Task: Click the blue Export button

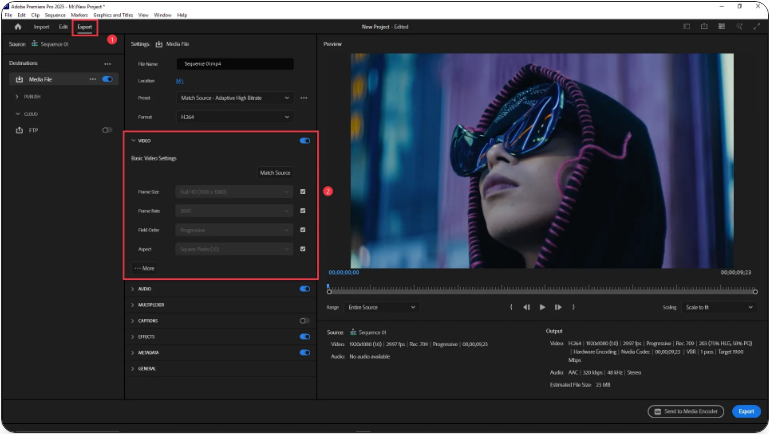Action: click(x=745, y=411)
